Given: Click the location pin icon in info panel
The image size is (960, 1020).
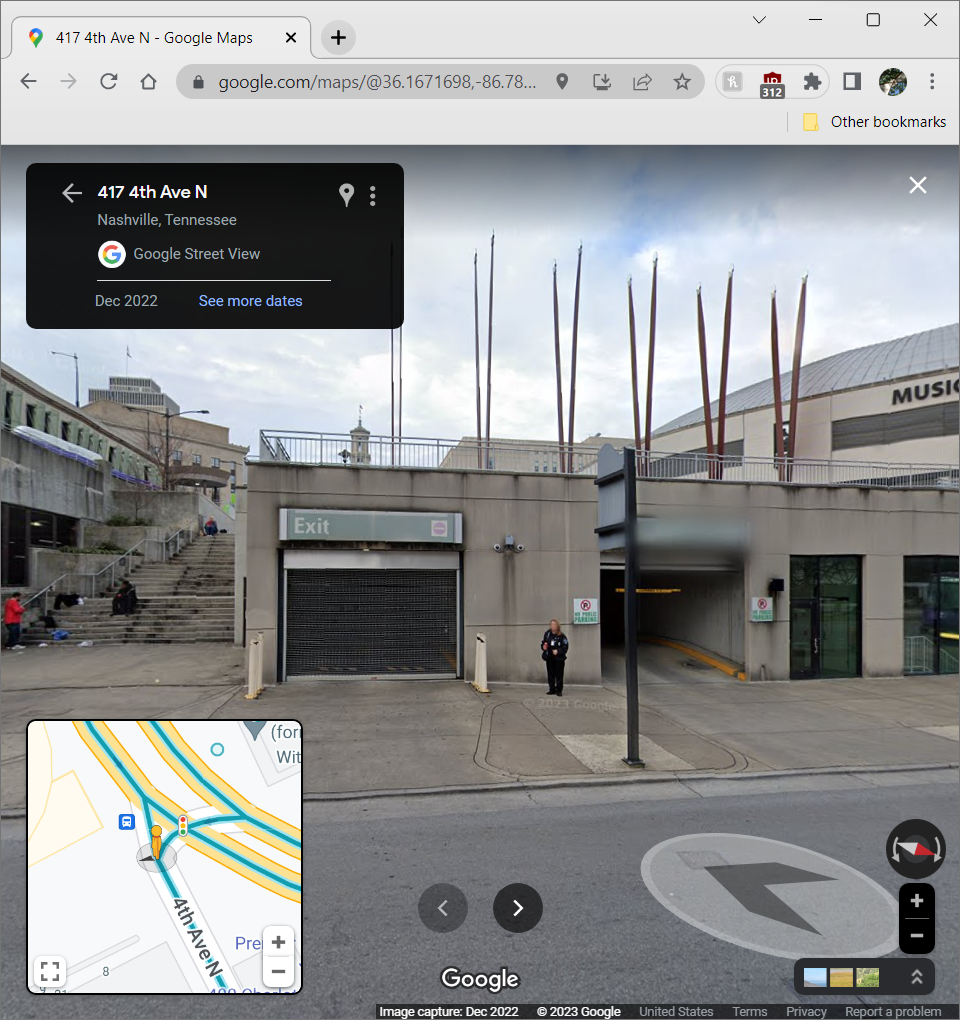Looking at the screenshot, I should [x=346, y=195].
